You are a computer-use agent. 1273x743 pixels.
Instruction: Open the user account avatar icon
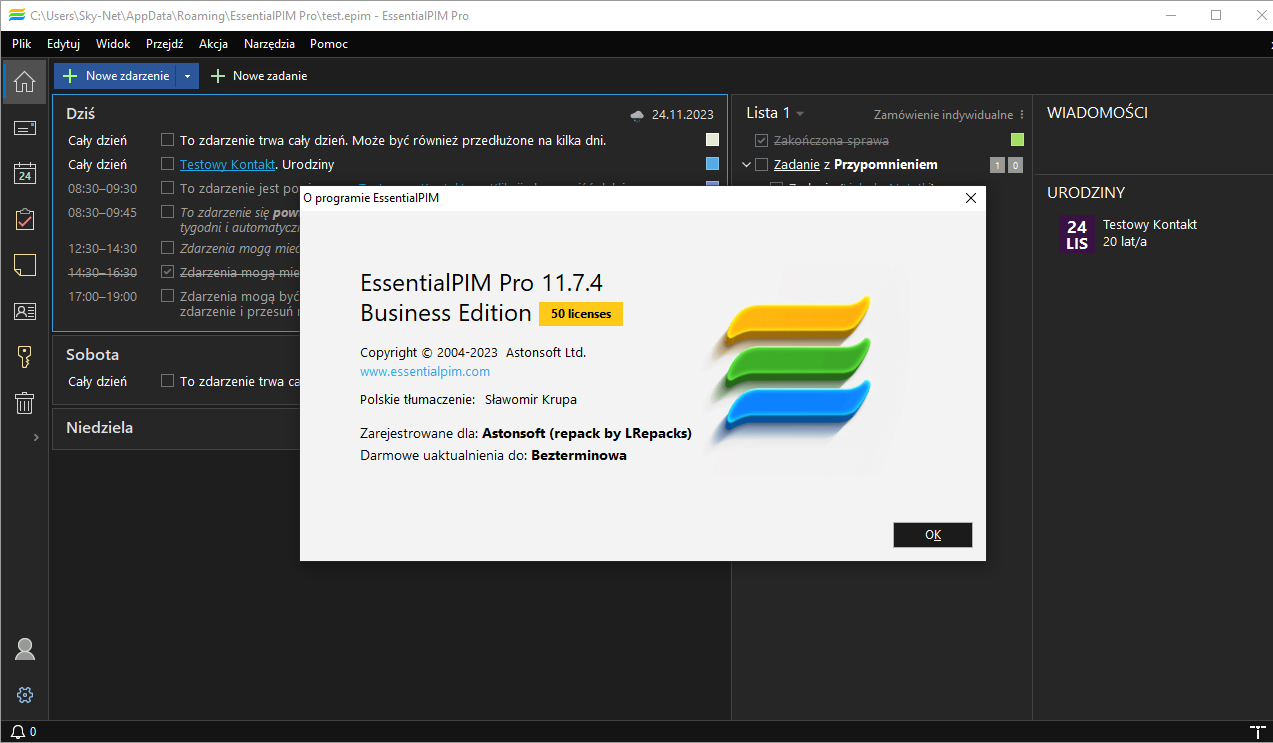[x=25, y=649]
